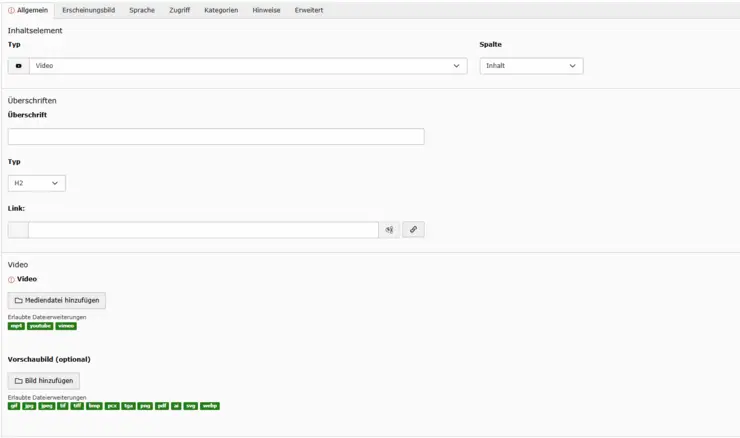The width and height of the screenshot is (740, 438).
Task: Switch to the Erscheinungsbild tab
Action: [x=88, y=10]
